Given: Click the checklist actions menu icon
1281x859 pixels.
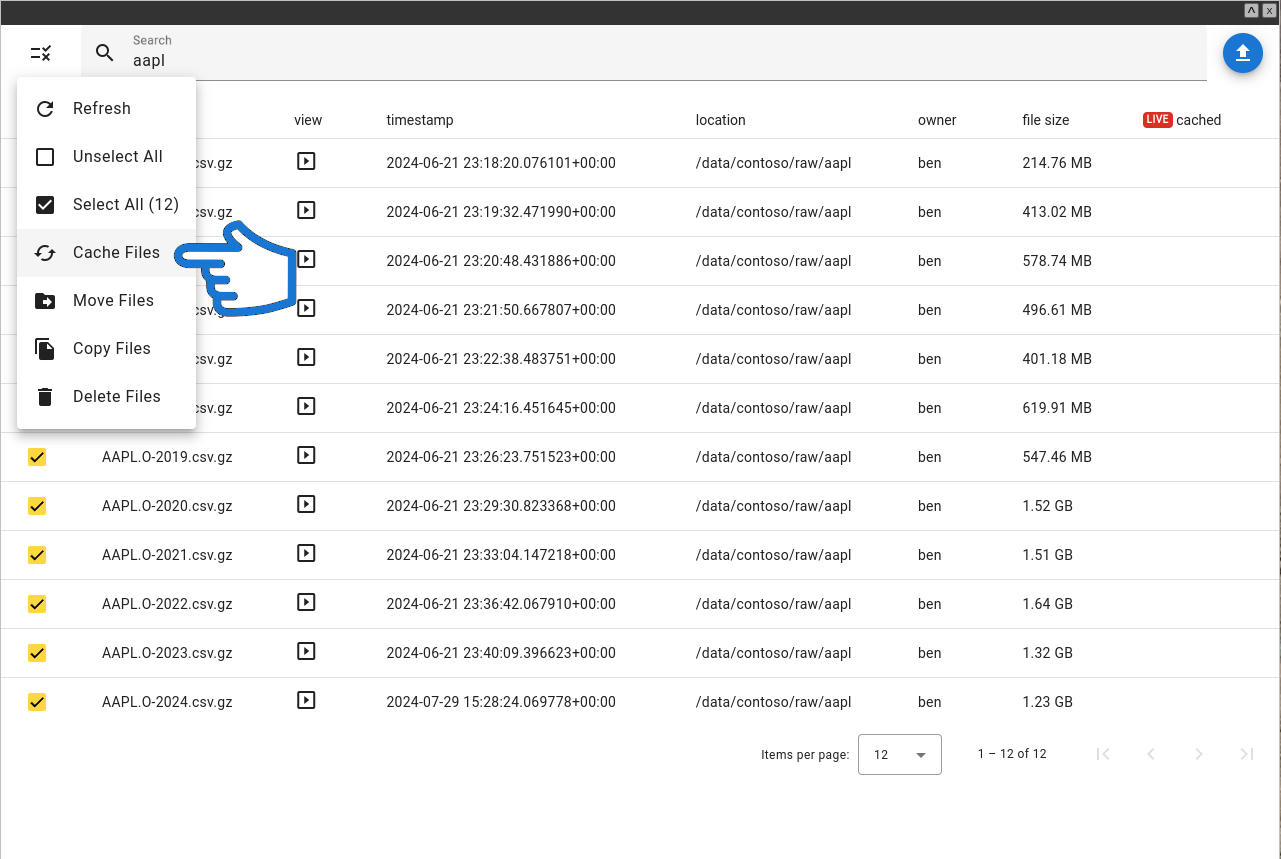Looking at the screenshot, I should click(41, 53).
